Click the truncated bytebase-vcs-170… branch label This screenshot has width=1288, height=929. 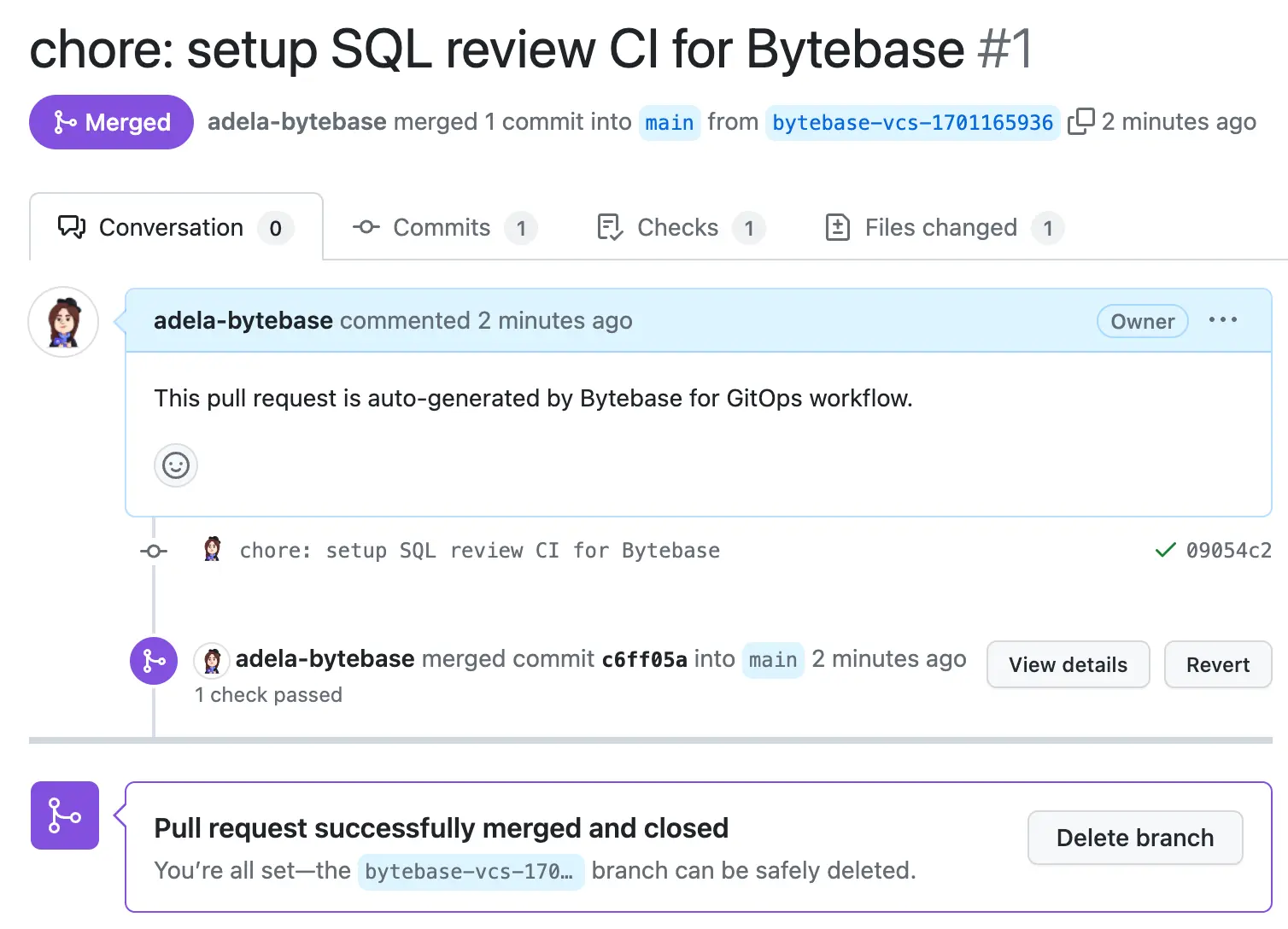click(471, 872)
